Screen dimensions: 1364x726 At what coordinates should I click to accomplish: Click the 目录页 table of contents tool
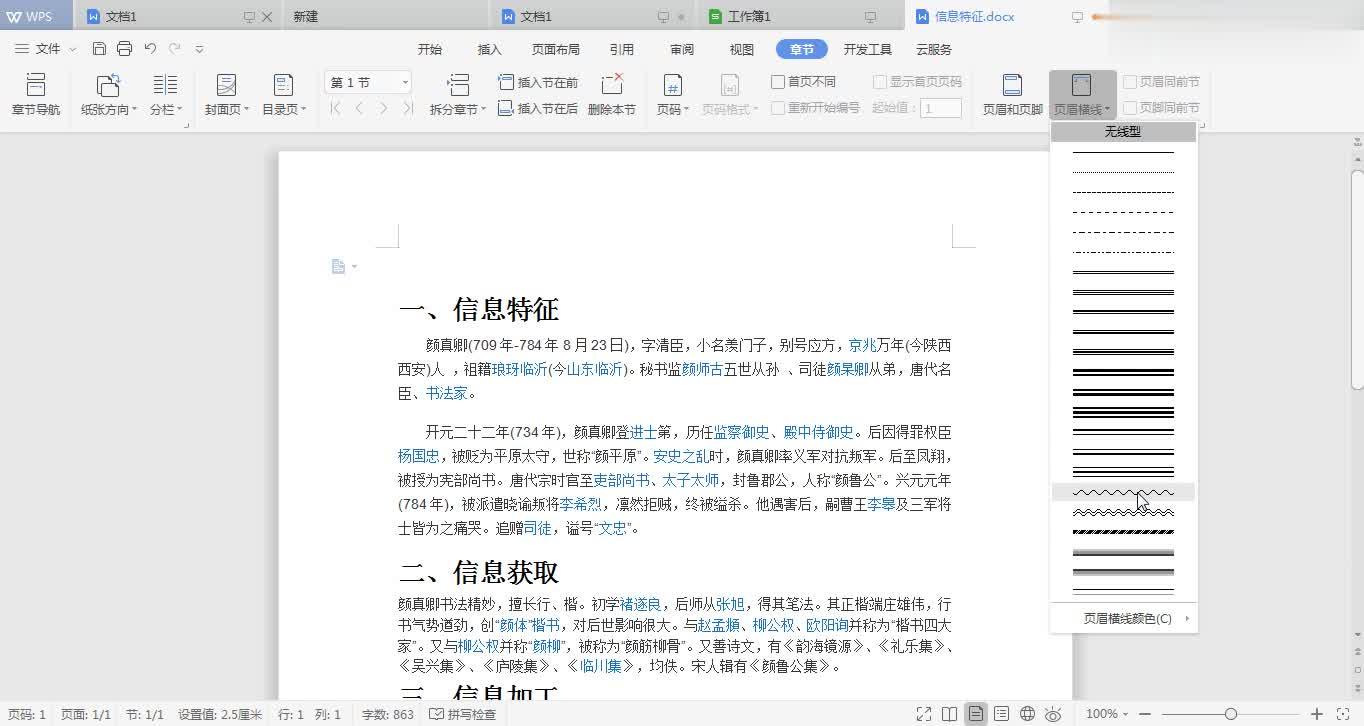(282, 93)
